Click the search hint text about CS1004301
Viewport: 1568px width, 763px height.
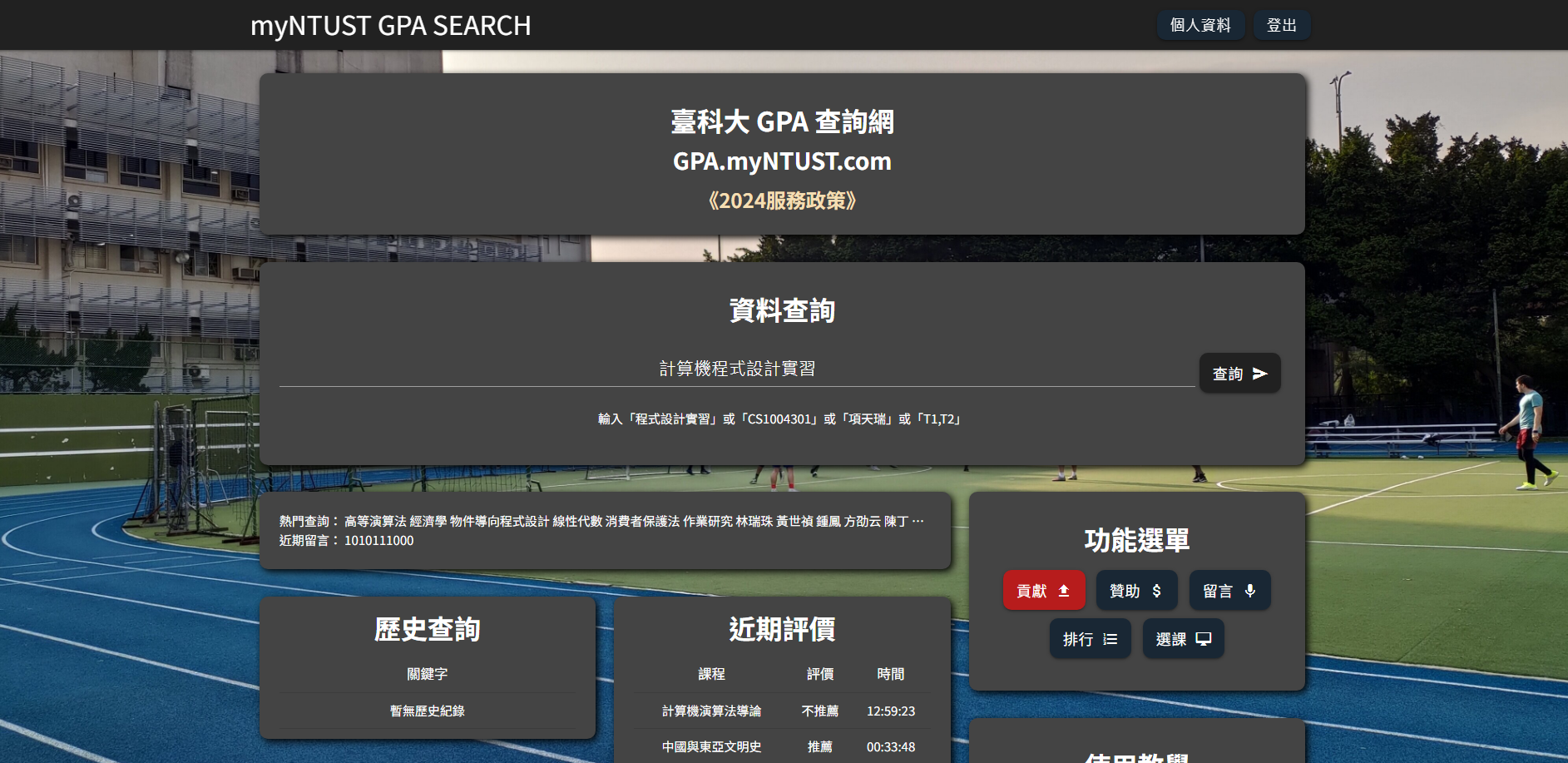782,419
